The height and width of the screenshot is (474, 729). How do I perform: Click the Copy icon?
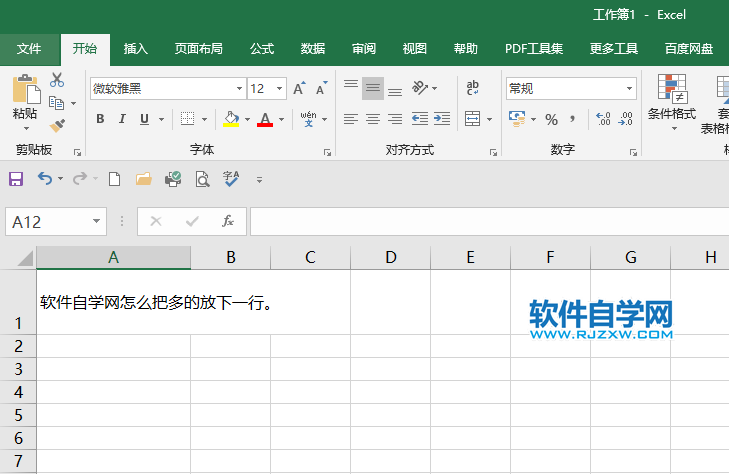(x=56, y=103)
